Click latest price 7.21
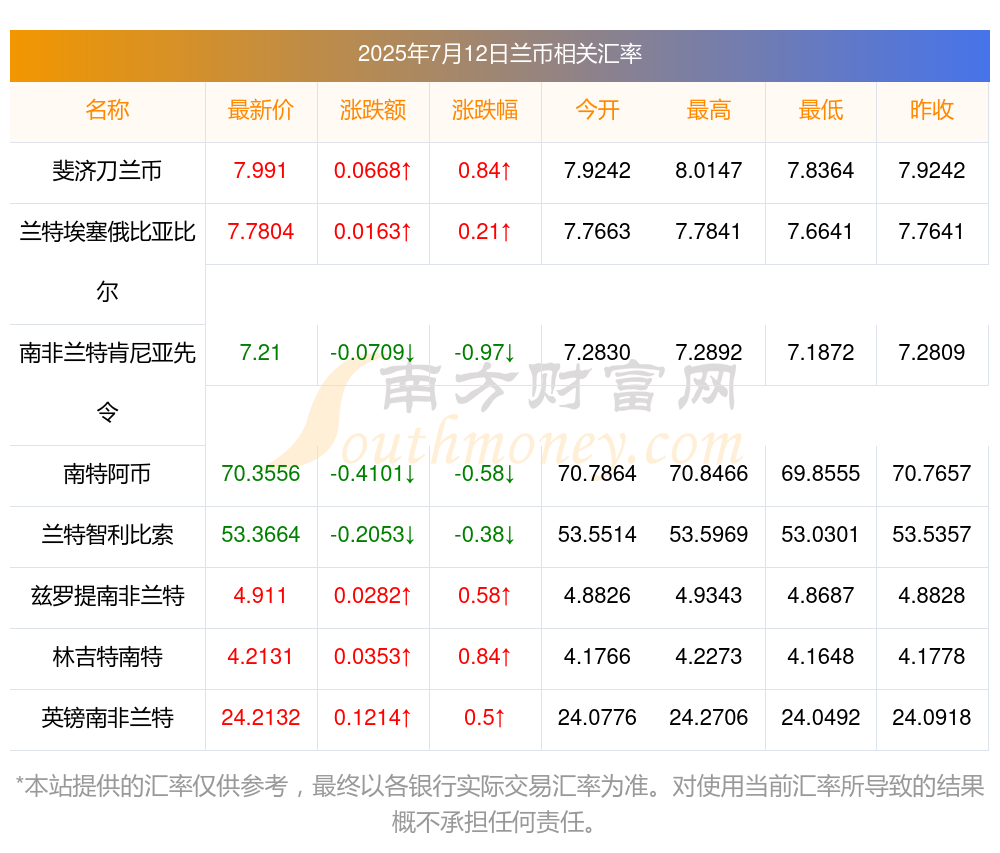 [x=260, y=353]
